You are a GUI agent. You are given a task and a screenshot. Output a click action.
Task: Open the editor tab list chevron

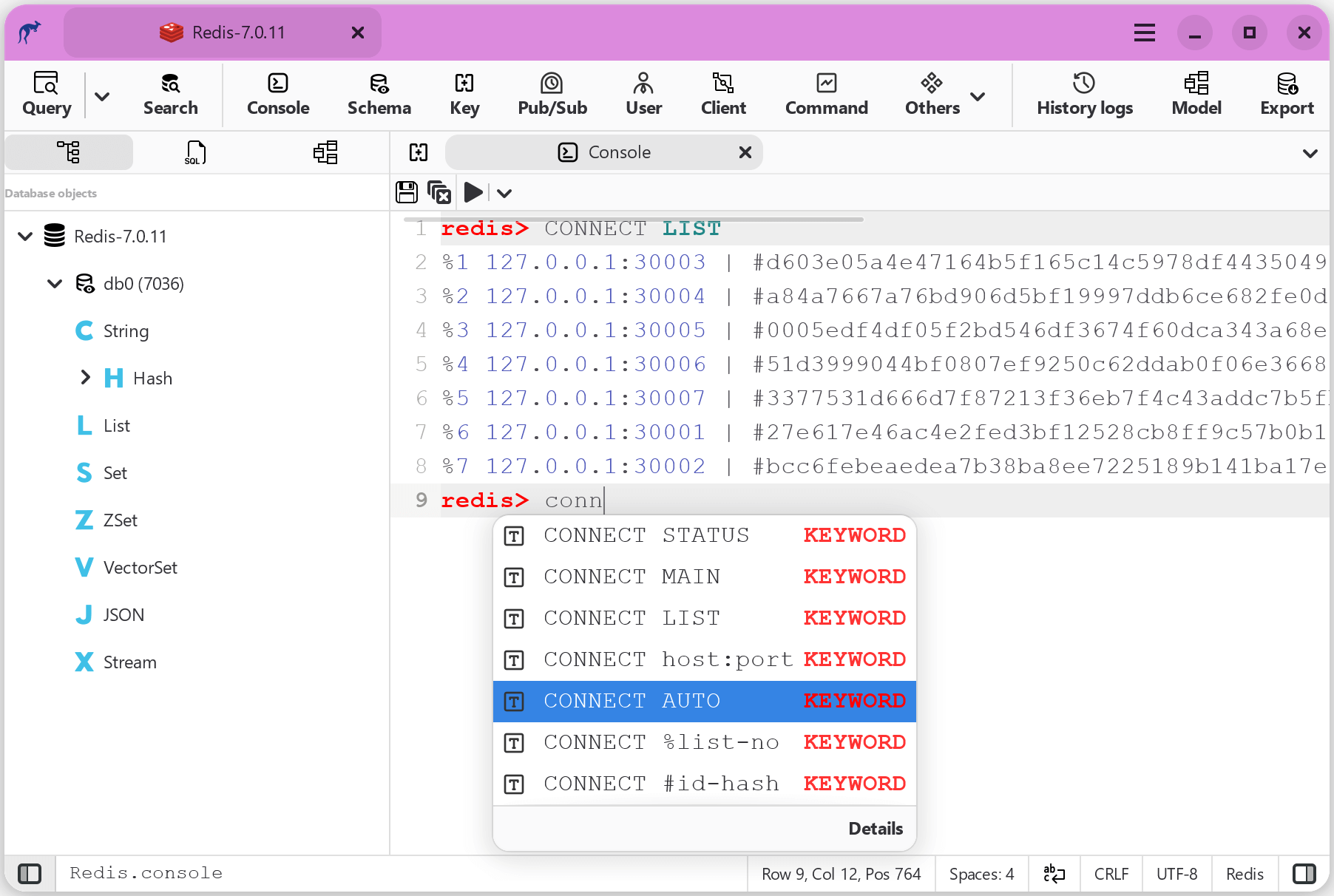point(1310,153)
